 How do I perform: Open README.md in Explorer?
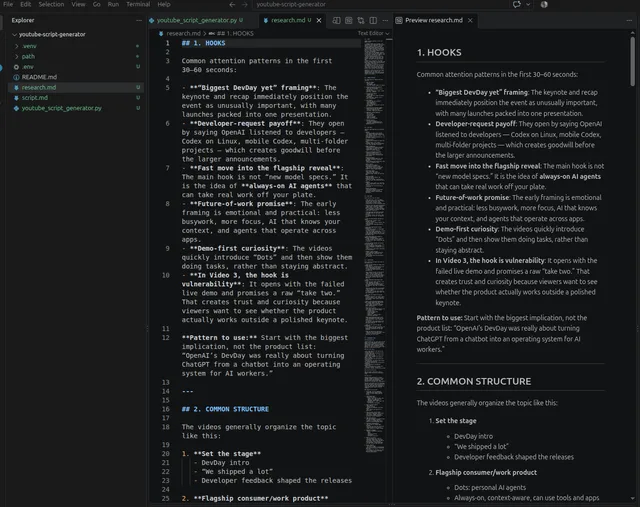pyautogui.click(x=76, y=77)
